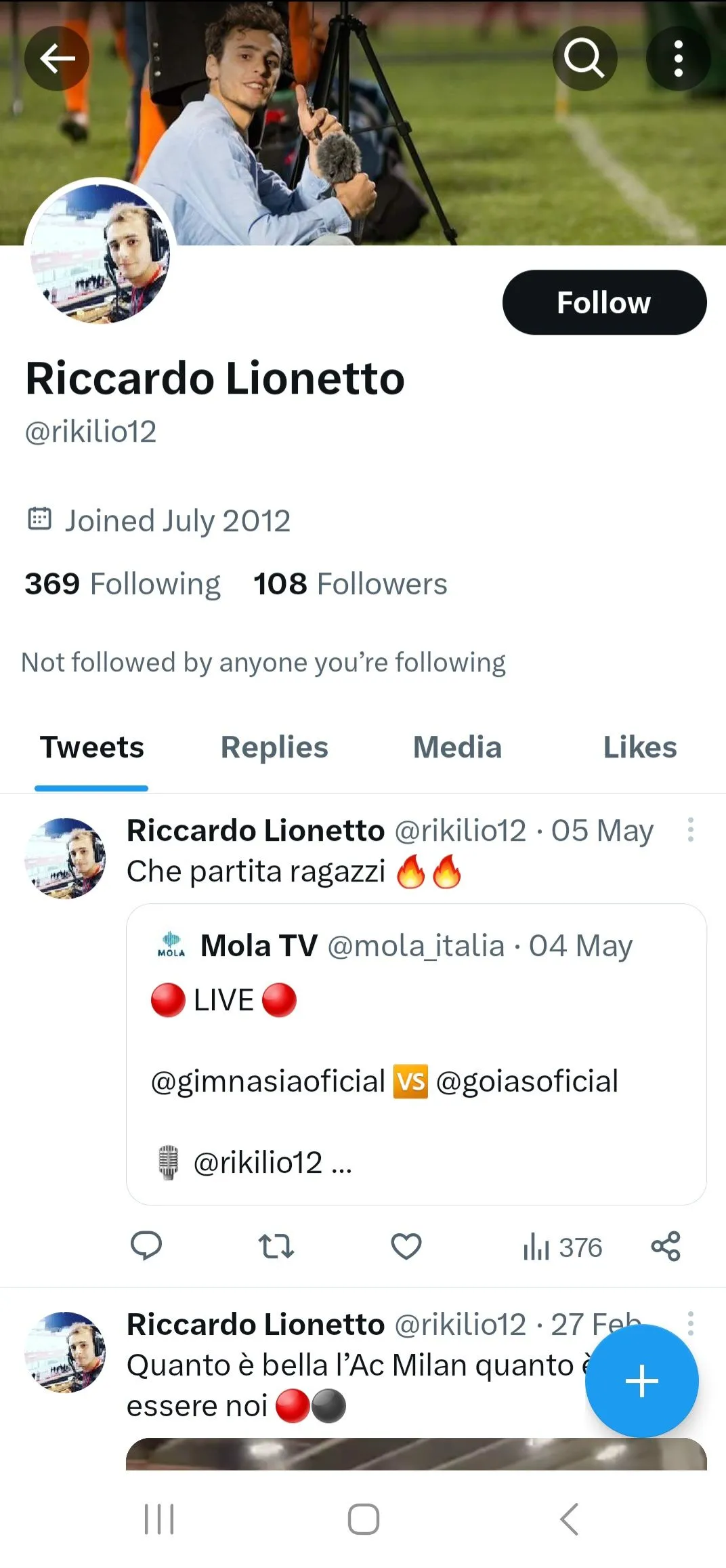
Task: Open more options for the 05 May tweet
Action: tap(690, 830)
